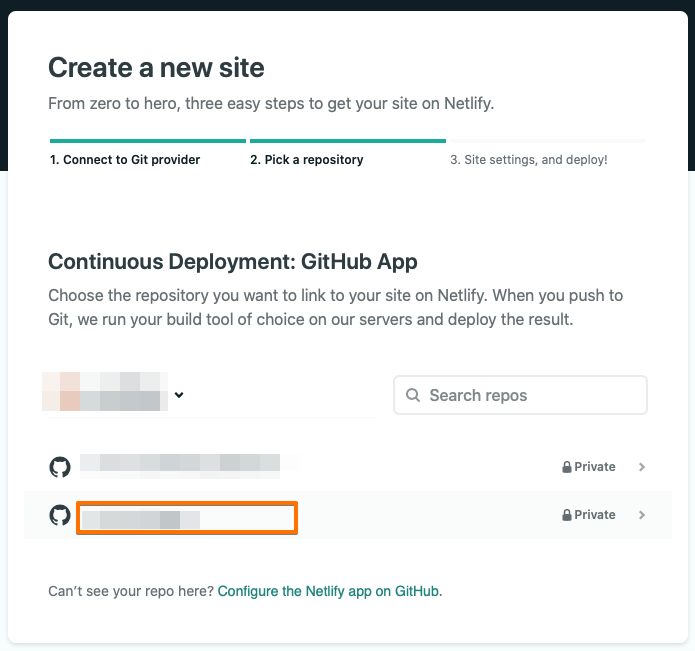
Task: Focus the Search repos input field
Action: pyautogui.click(x=520, y=395)
